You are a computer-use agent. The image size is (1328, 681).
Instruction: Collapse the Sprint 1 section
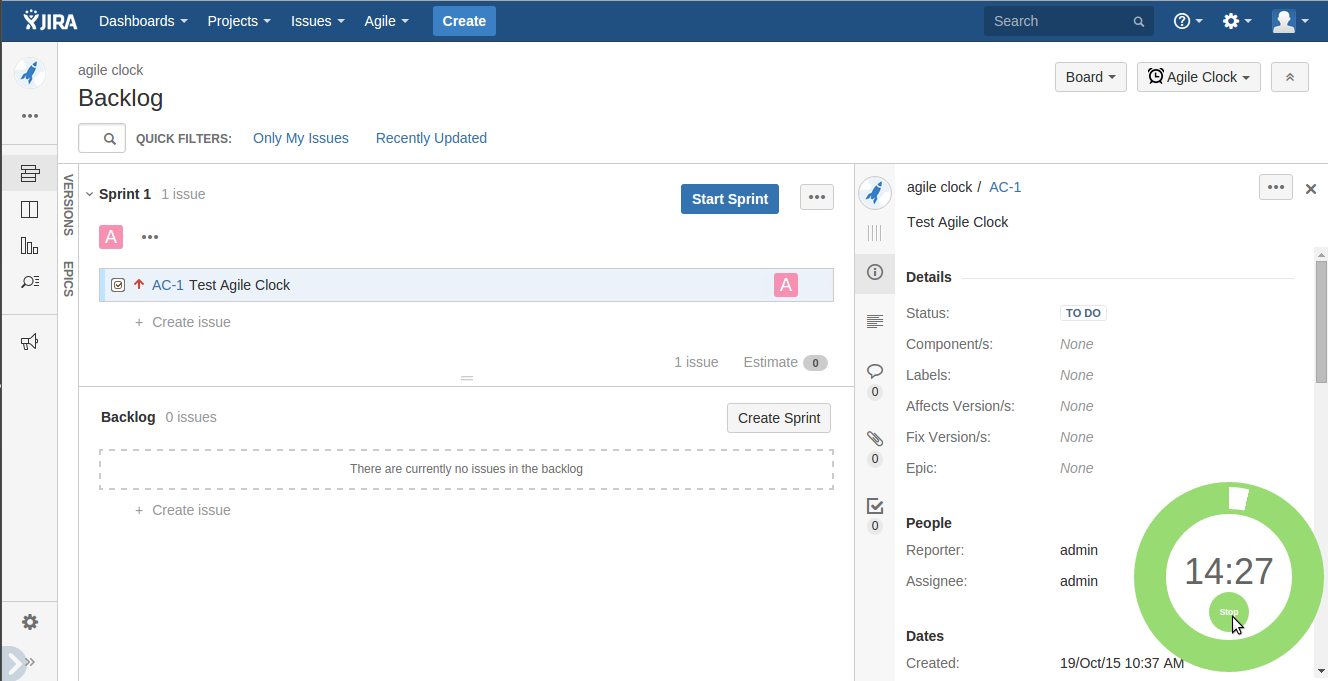[89, 194]
